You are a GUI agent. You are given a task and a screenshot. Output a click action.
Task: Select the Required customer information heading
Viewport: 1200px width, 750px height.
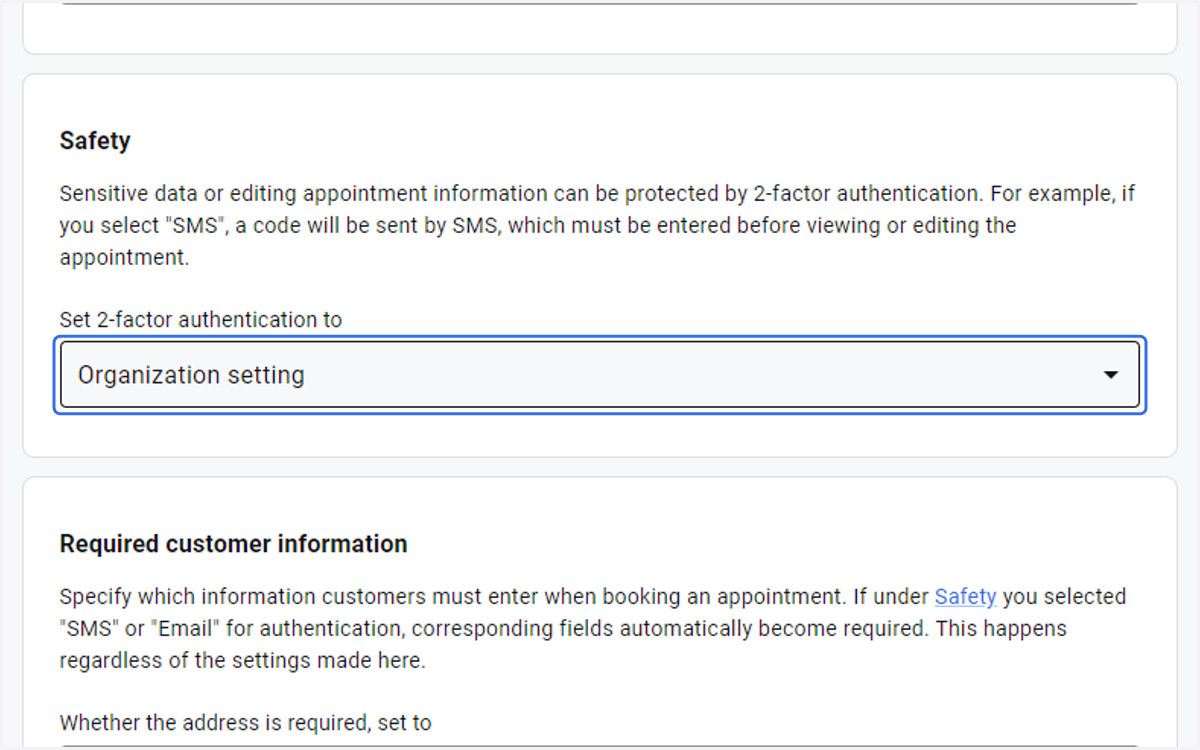(233, 544)
